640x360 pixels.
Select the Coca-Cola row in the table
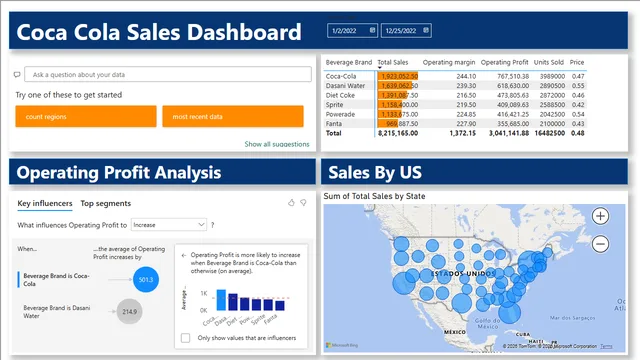(455, 76)
